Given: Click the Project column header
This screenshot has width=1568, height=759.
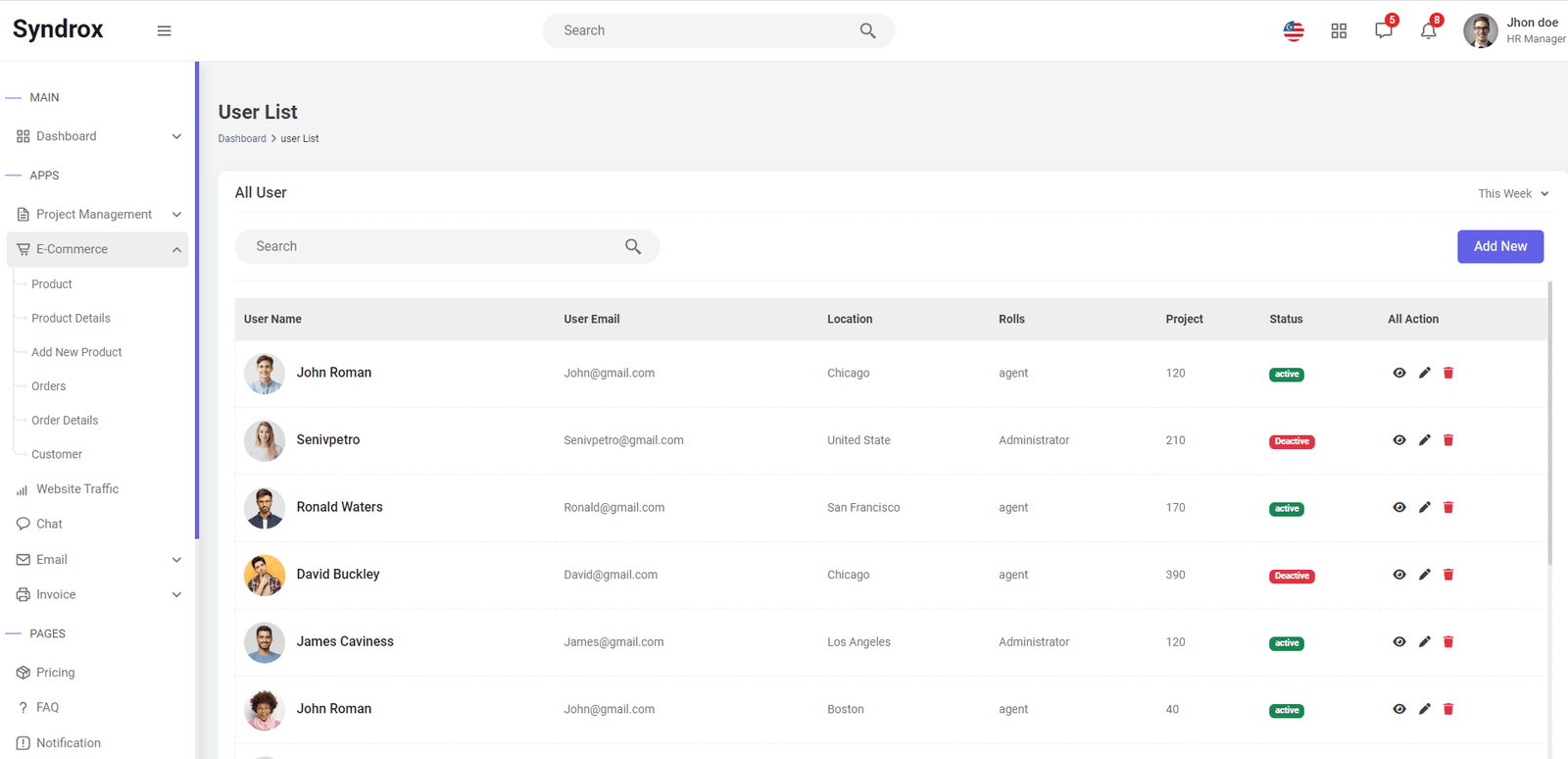Looking at the screenshot, I should (1184, 320).
